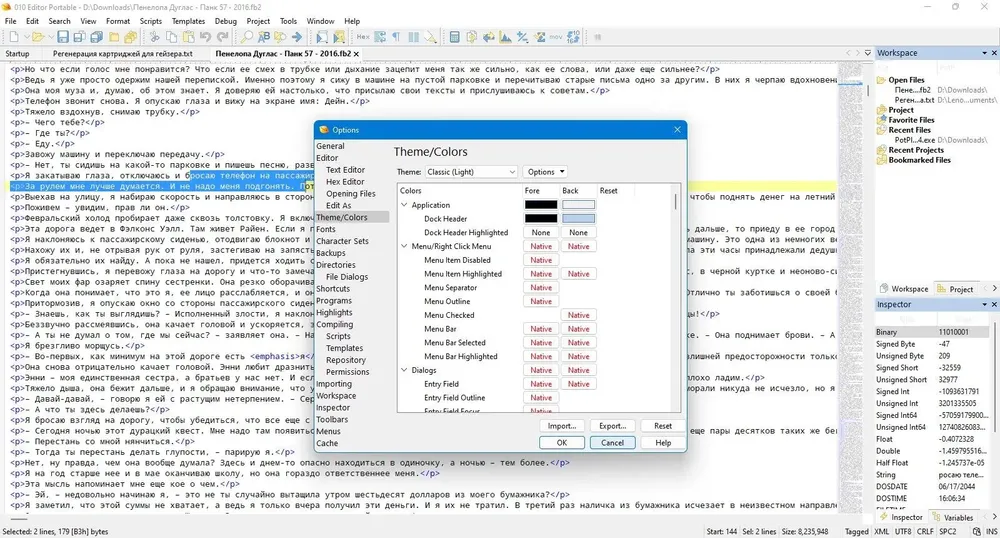1000x538 pixels.
Task: Click the Import... button
Action: (x=562, y=426)
